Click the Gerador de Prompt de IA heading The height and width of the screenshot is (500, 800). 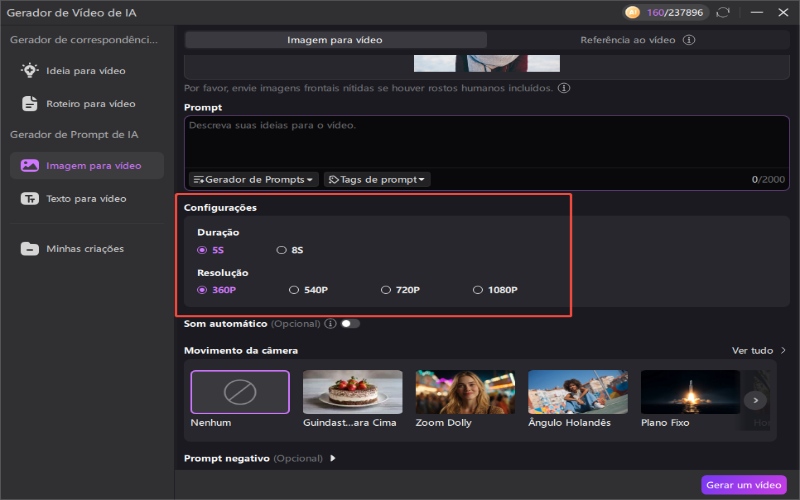point(74,135)
